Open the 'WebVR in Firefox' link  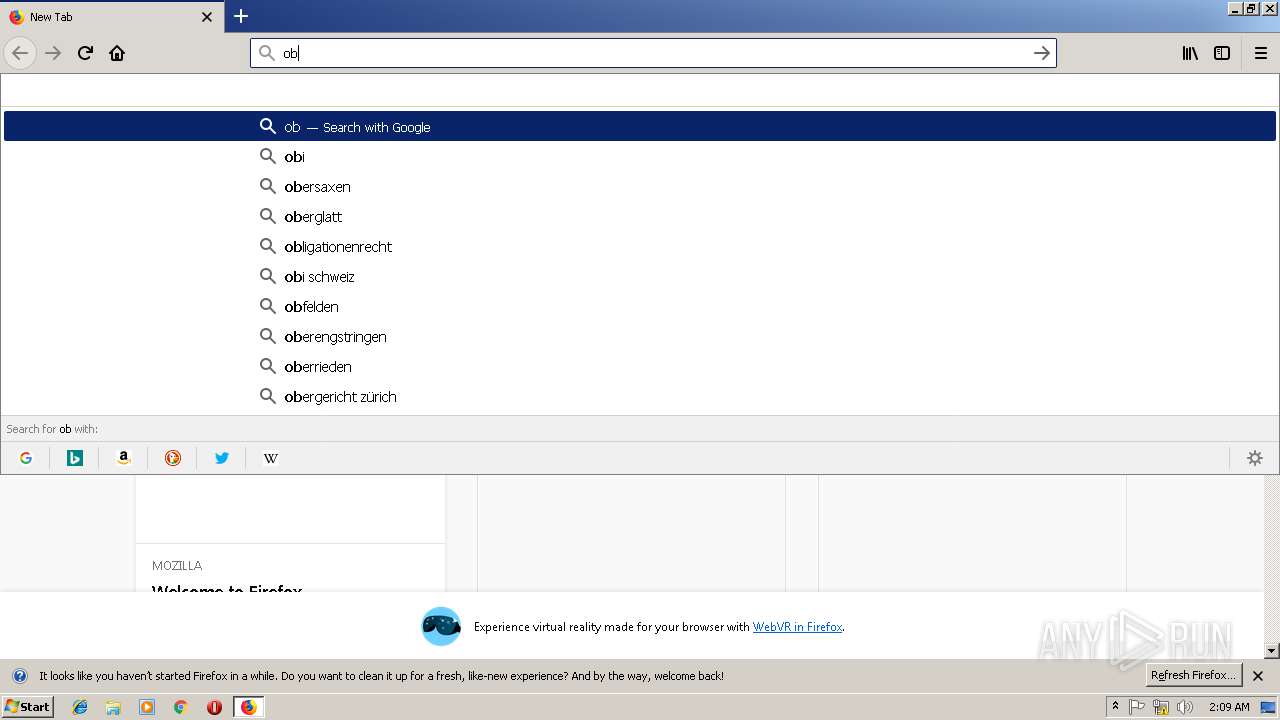pos(797,627)
